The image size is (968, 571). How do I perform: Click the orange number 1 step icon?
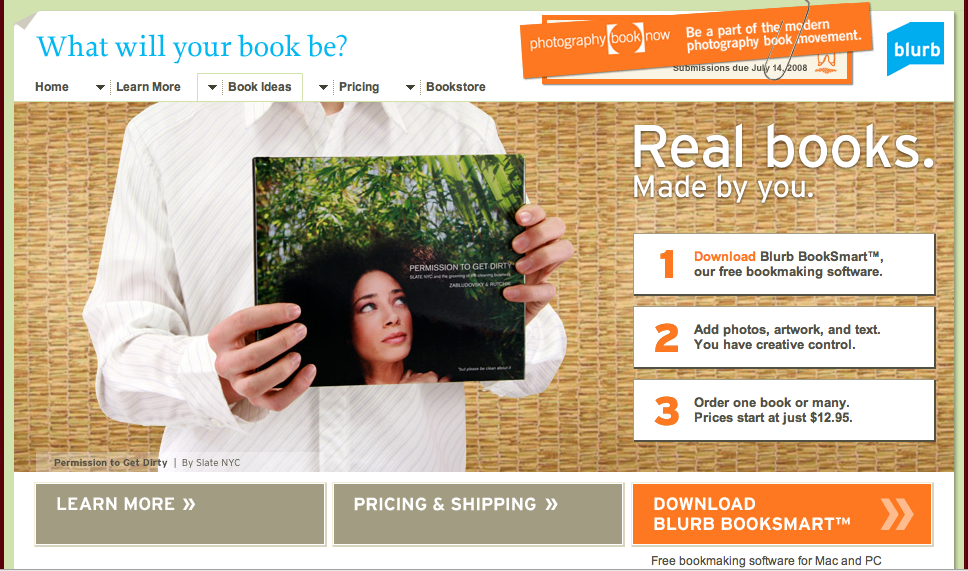pos(667,264)
